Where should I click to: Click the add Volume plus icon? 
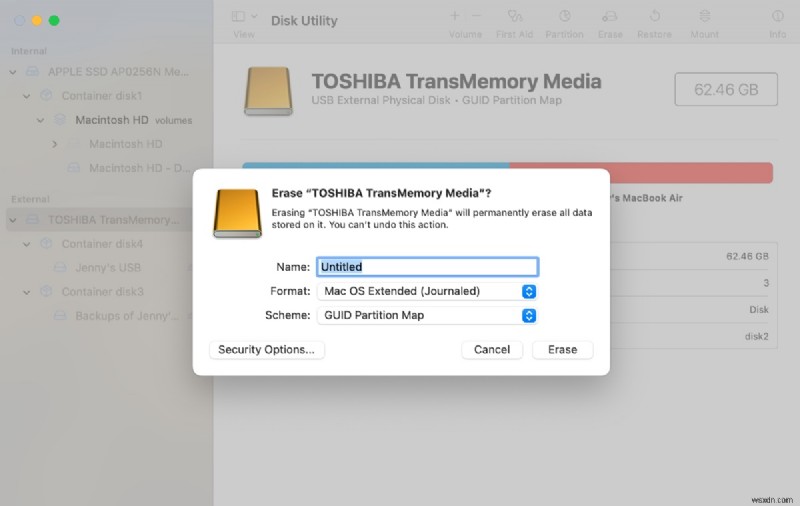[454, 16]
